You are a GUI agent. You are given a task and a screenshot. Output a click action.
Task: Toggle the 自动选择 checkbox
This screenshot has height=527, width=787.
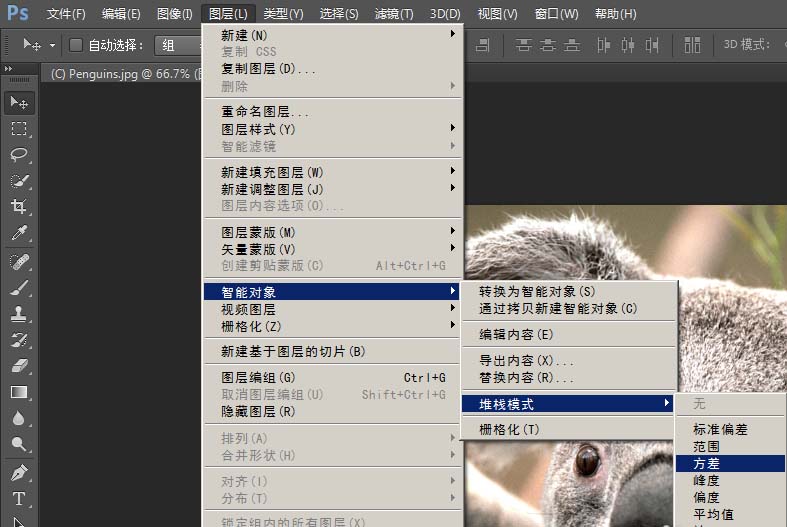pyautogui.click(x=76, y=45)
